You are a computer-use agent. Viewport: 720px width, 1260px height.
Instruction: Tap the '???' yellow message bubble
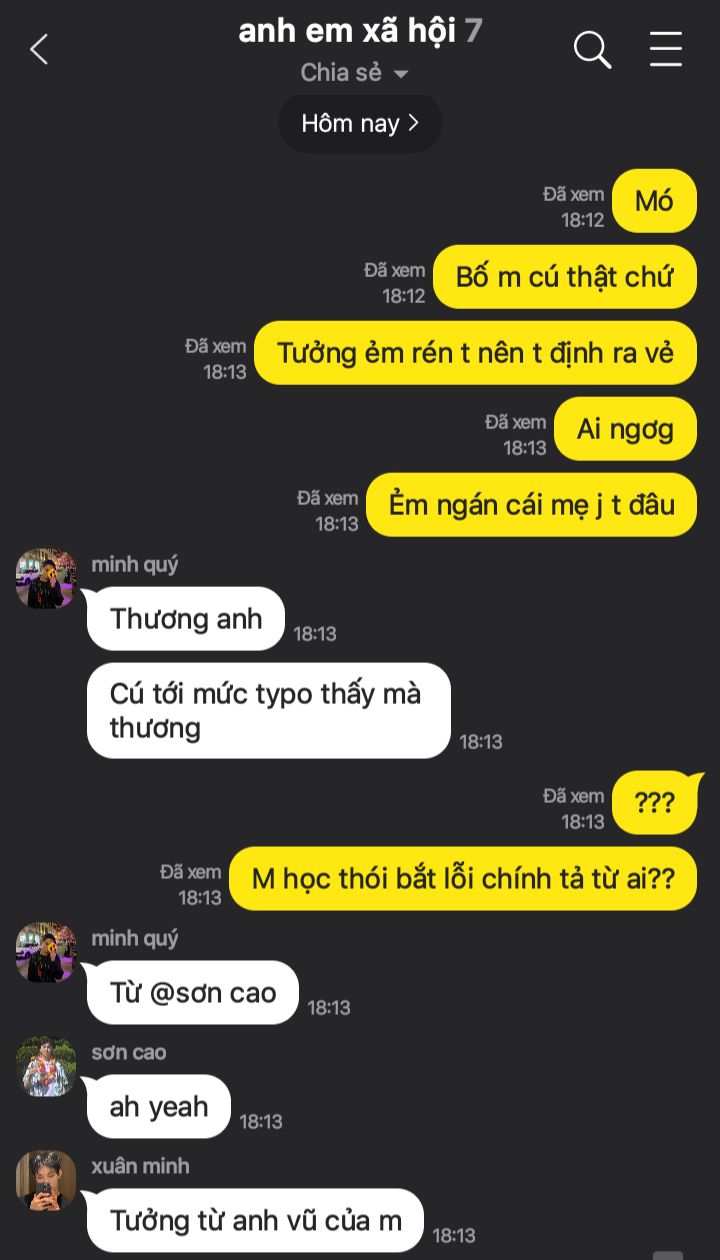[x=655, y=803]
